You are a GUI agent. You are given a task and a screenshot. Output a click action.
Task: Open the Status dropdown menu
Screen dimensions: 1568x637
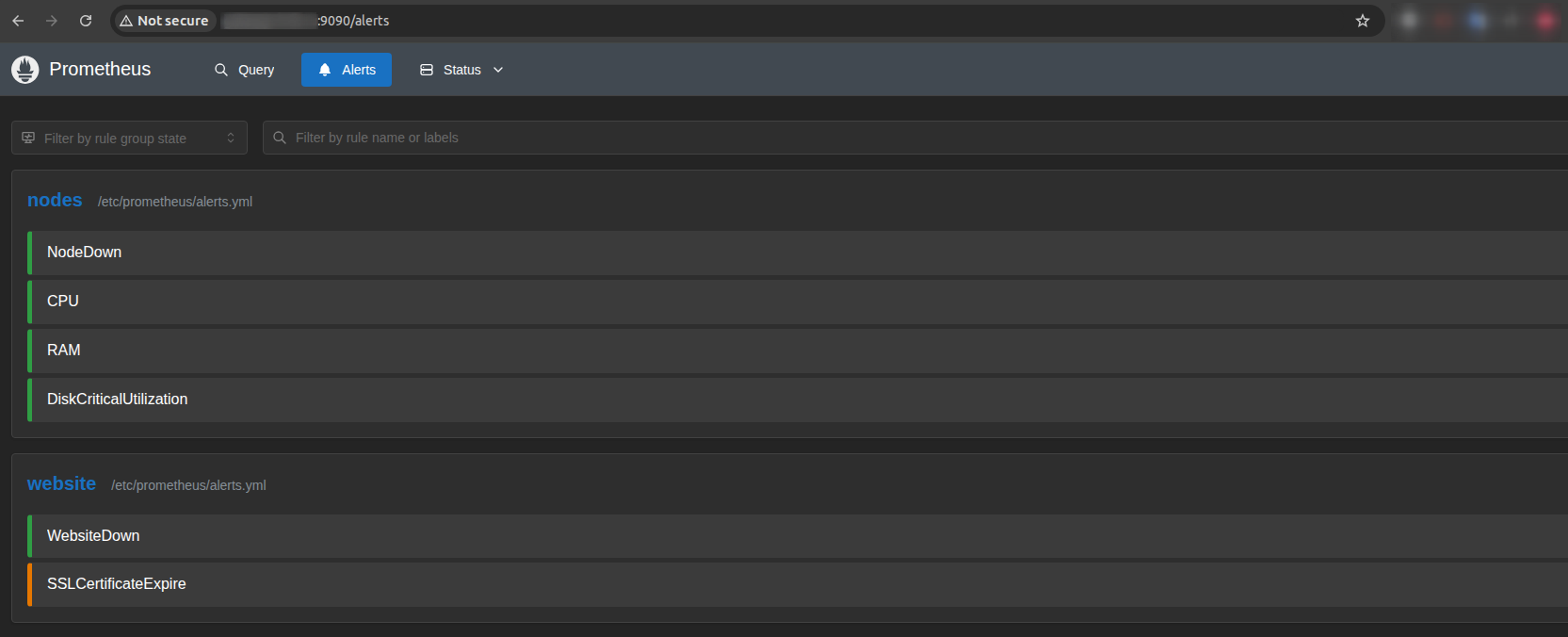point(461,70)
